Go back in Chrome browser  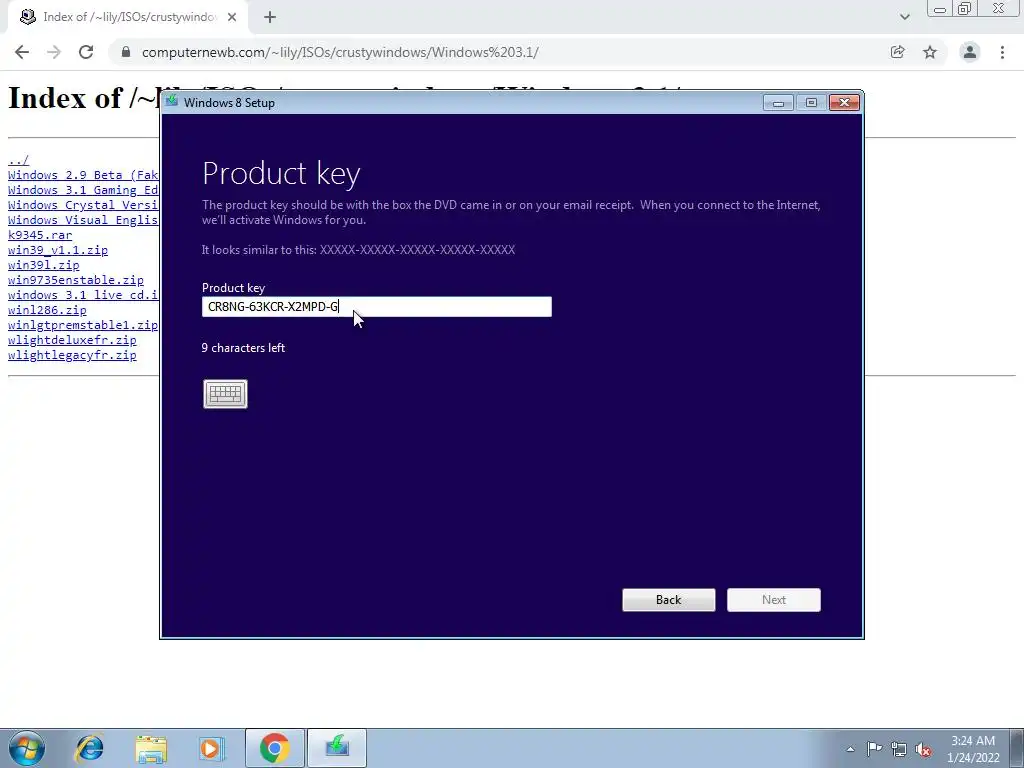click(22, 52)
